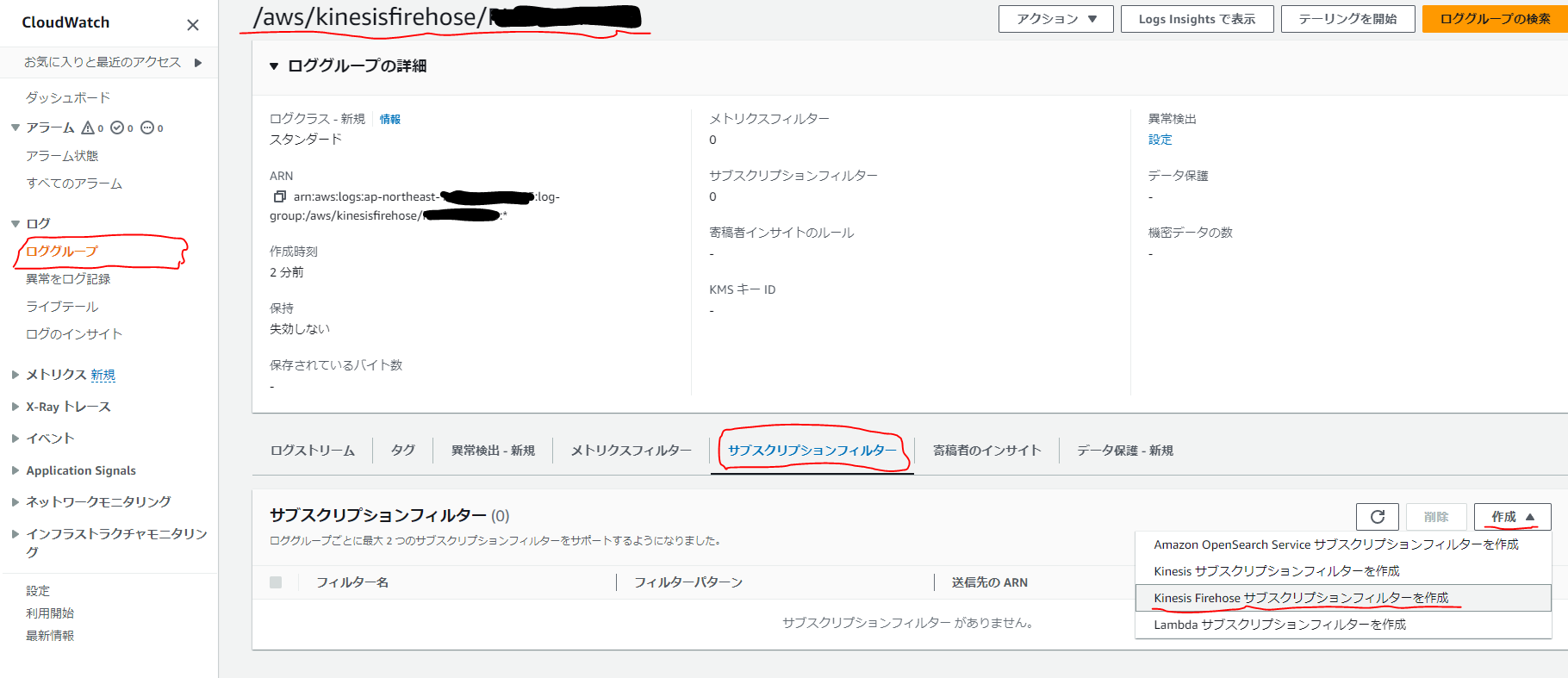Open 異常をログ記録 page
The image size is (1568, 678).
click(68, 279)
